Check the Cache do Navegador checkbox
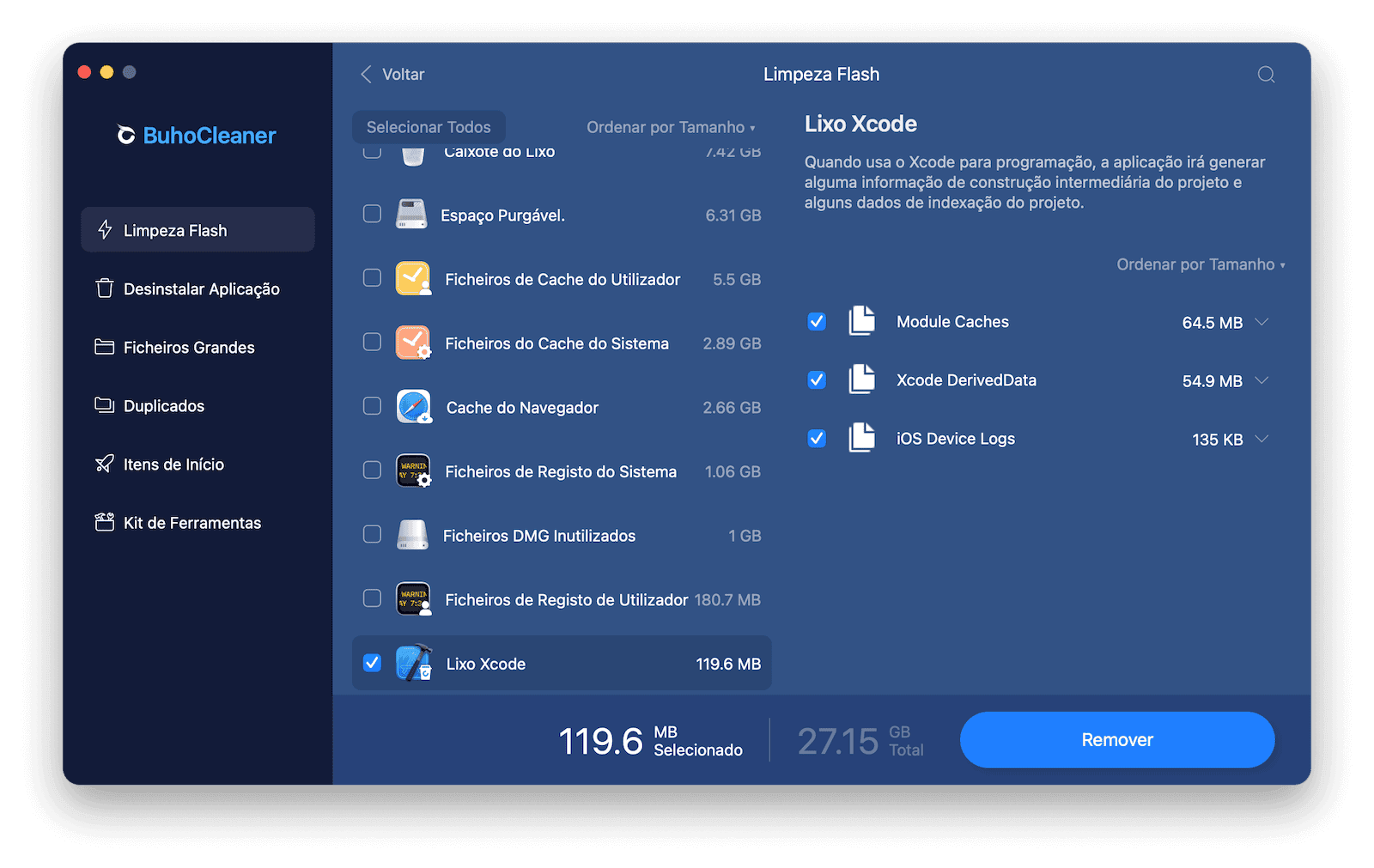This screenshot has height=868, width=1374. point(372,406)
